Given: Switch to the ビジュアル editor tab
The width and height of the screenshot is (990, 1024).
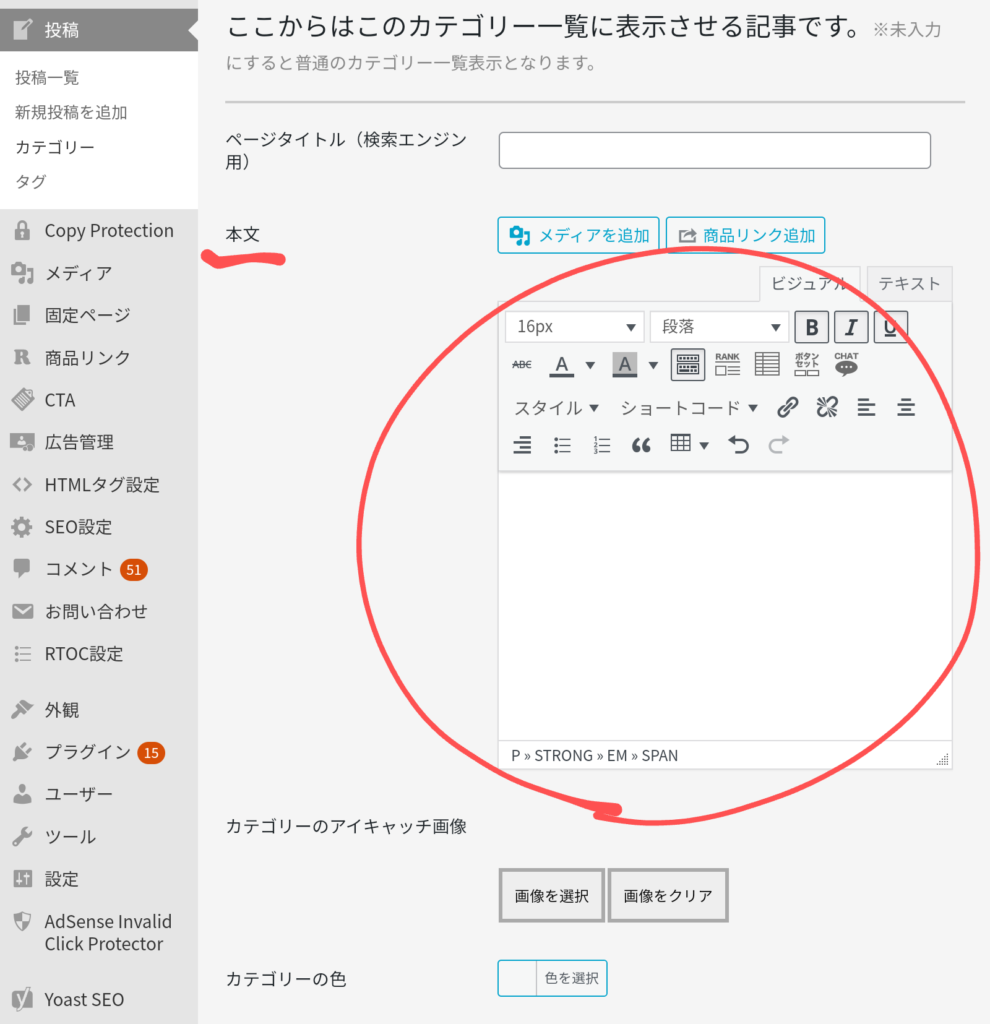Looking at the screenshot, I should click(809, 283).
